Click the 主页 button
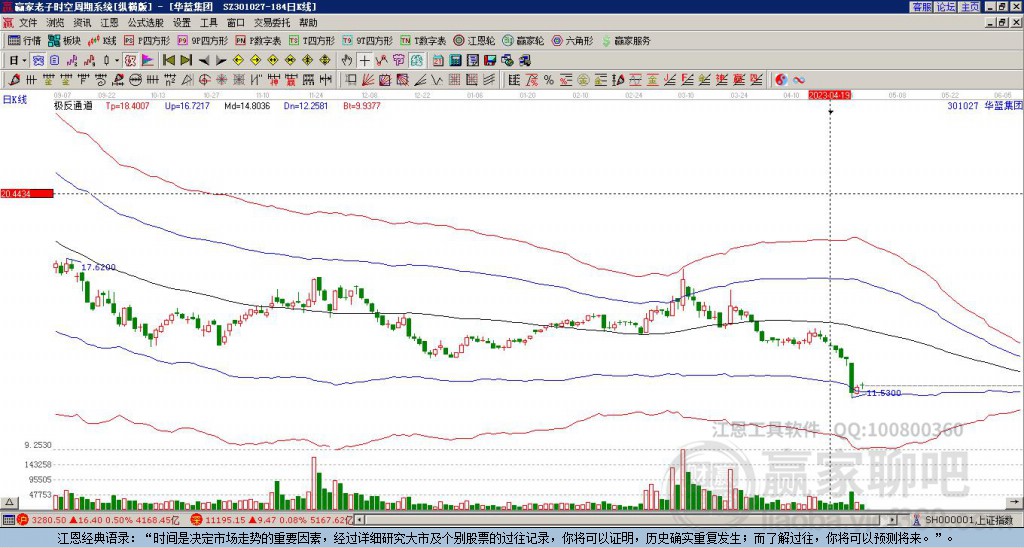 coord(970,6)
